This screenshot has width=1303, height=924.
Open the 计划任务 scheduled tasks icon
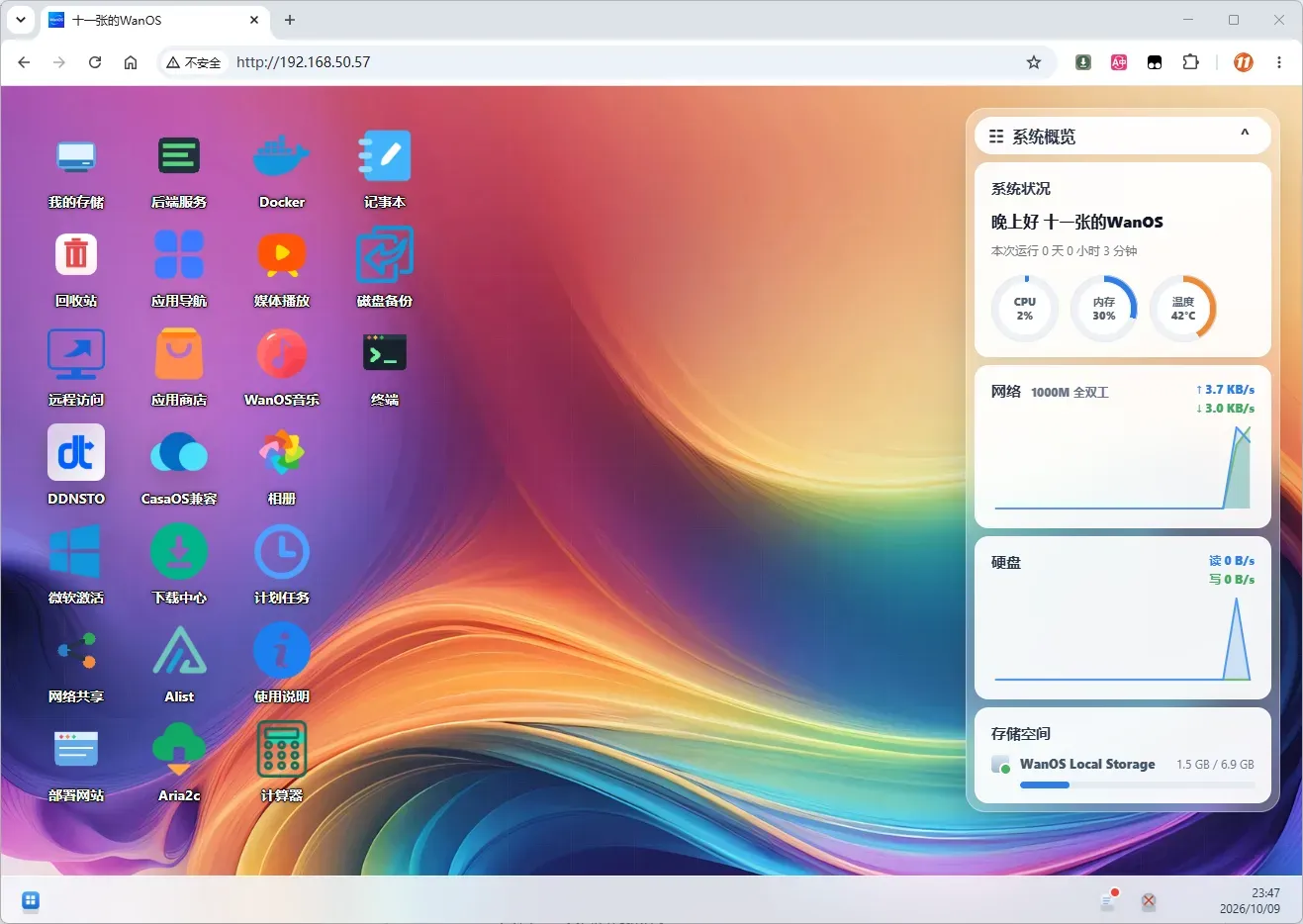pos(282,552)
